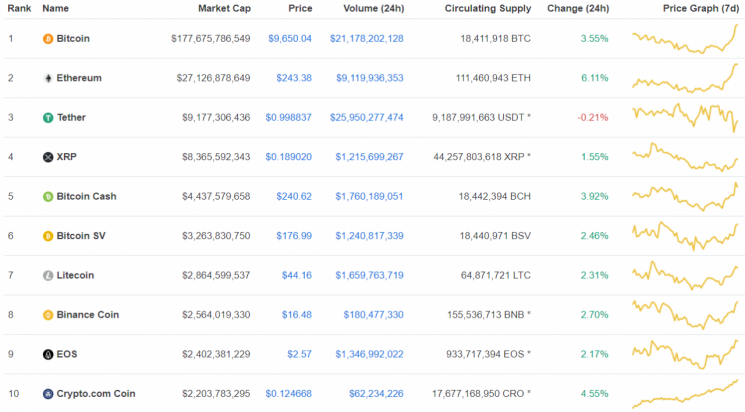
Task: Click the black EOS logo icon
Action: pos(48,355)
